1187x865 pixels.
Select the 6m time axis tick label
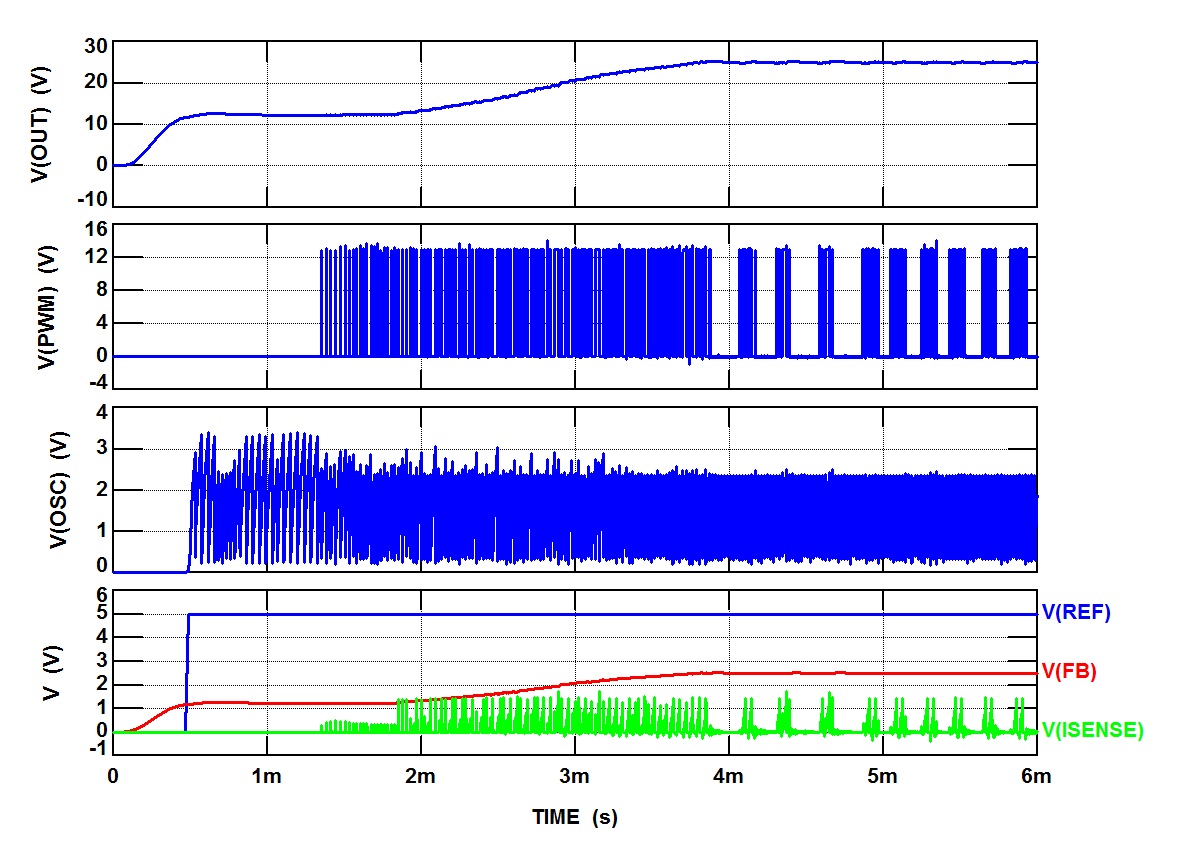click(1036, 776)
